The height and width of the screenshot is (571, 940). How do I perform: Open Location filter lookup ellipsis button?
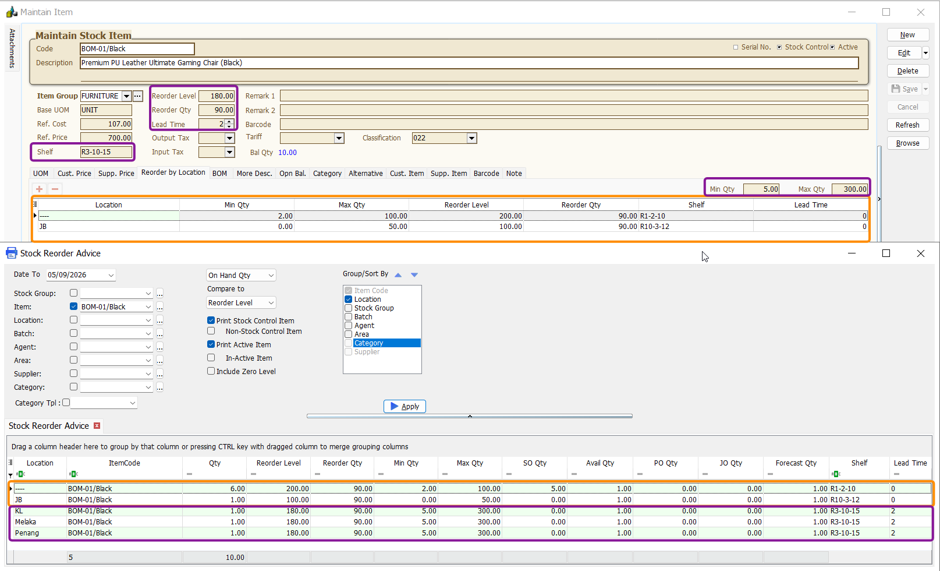coord(160,320)
